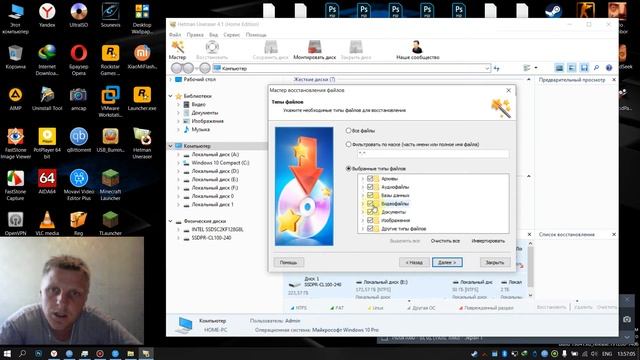Open the OpenVPN desktop icon
The height and width of the screenshot is (360, 640).
coord(16,223)
